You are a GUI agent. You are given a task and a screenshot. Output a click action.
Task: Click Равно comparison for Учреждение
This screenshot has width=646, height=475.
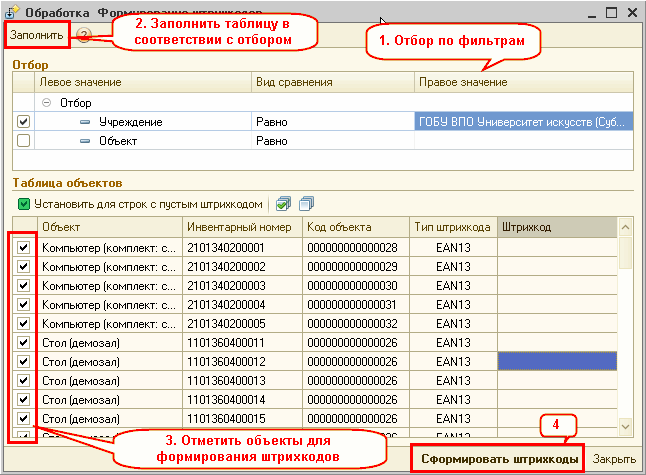pos(333,122)
